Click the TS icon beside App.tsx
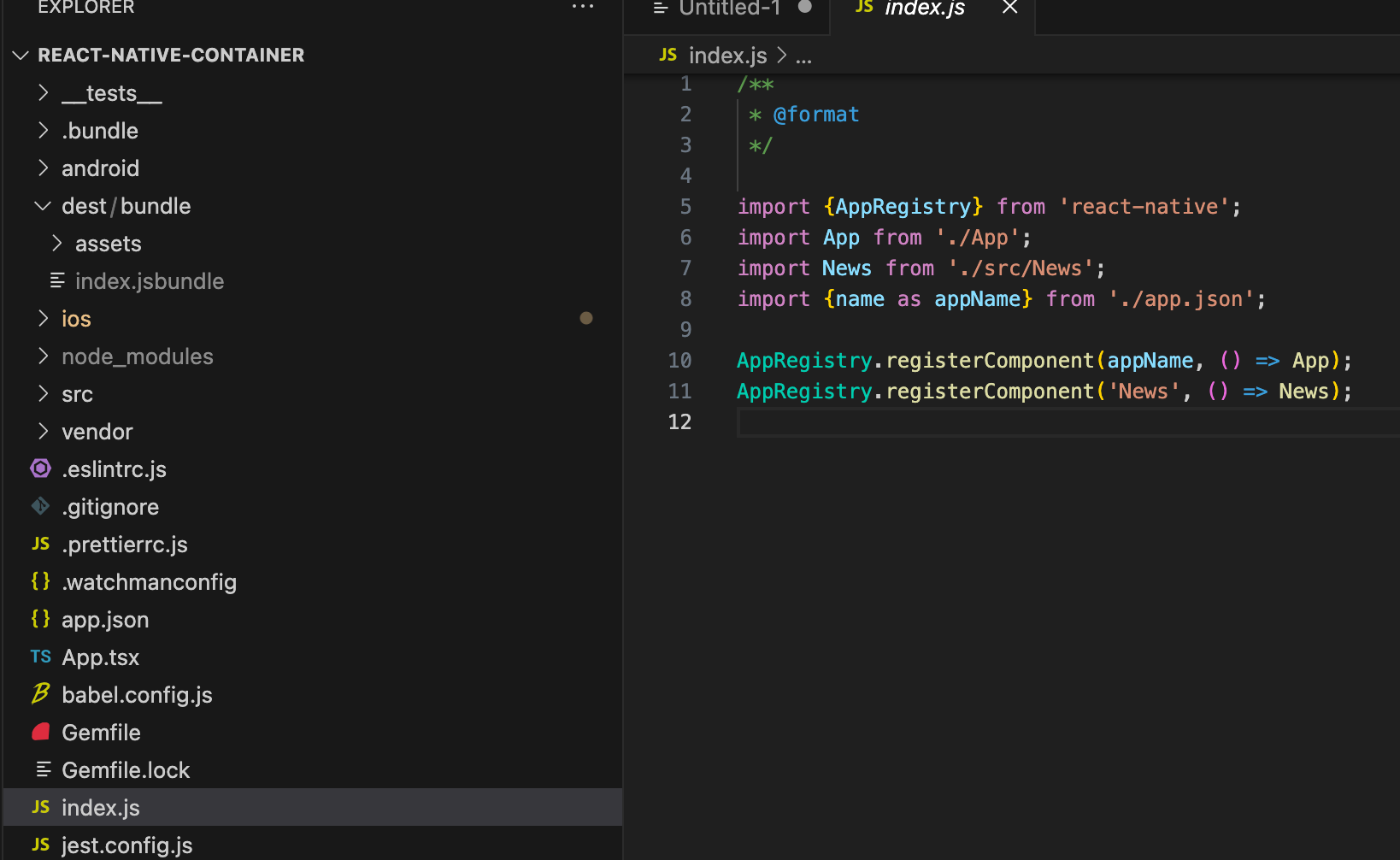The image size is (1400, 860). pyautogui.click(x=40, y=657)
